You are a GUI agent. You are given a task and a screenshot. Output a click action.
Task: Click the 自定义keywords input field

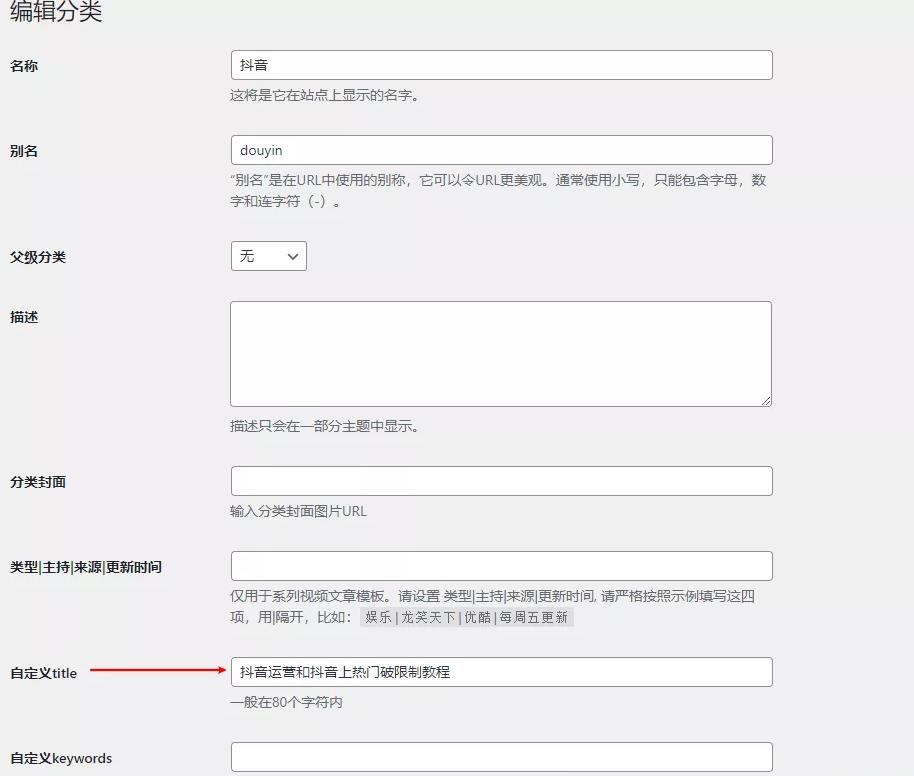(x=501, y=757)
